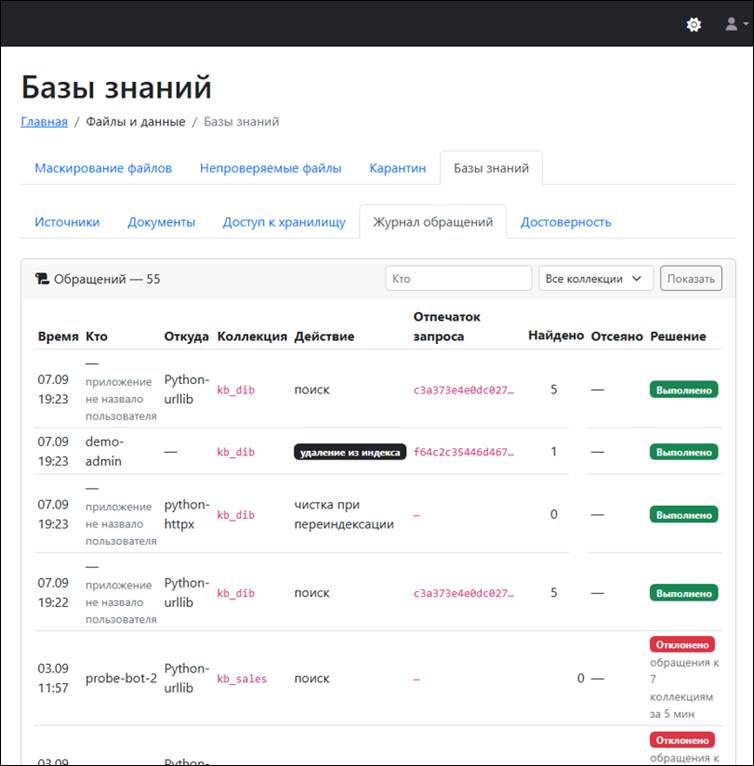Click the Коллекция column header
Viewport: 754px width, 766px height.
[x=252, y=336]
